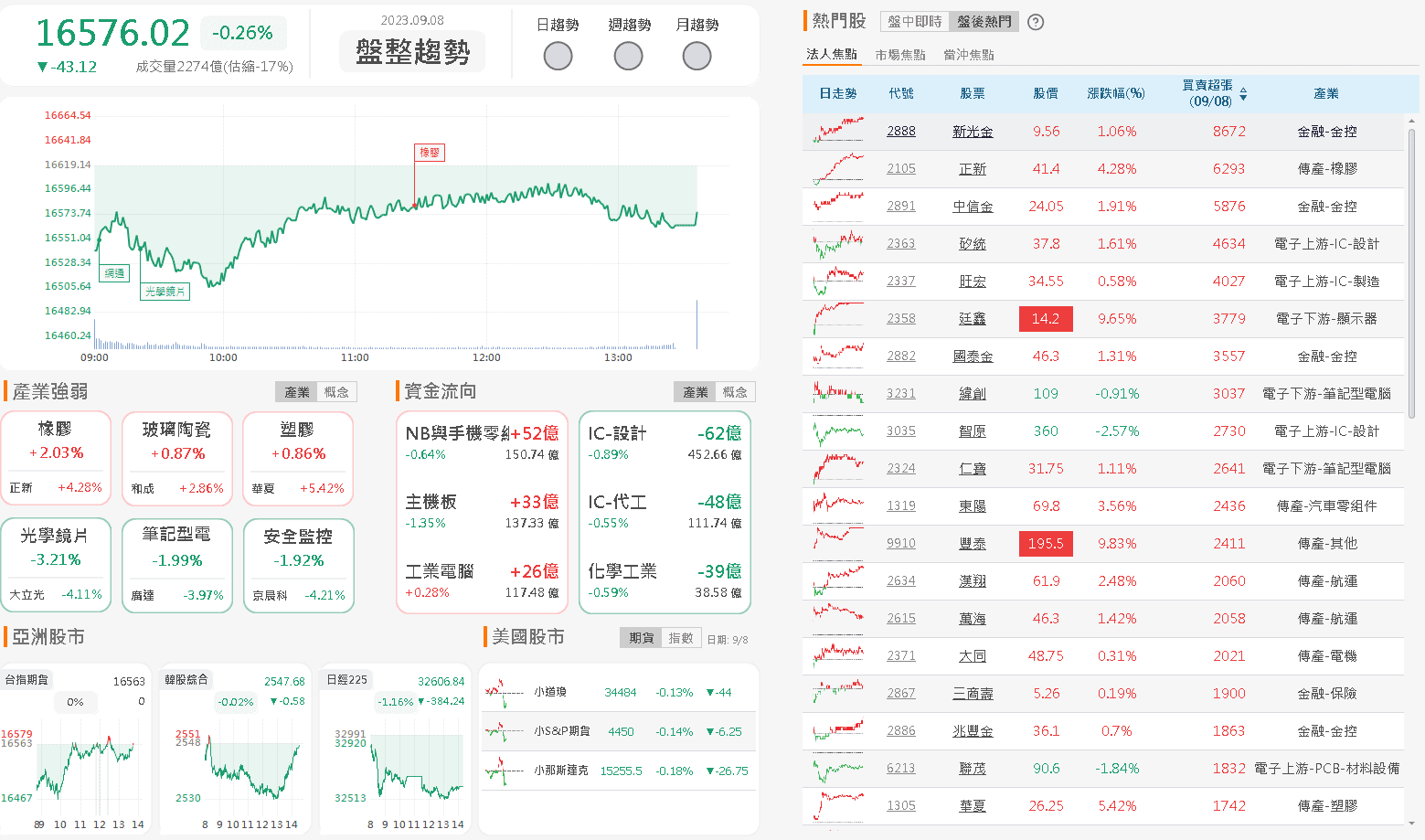Switch 美國股市 view to 期貨
This screenshot has width=1425, height=840.
(642, 638)
